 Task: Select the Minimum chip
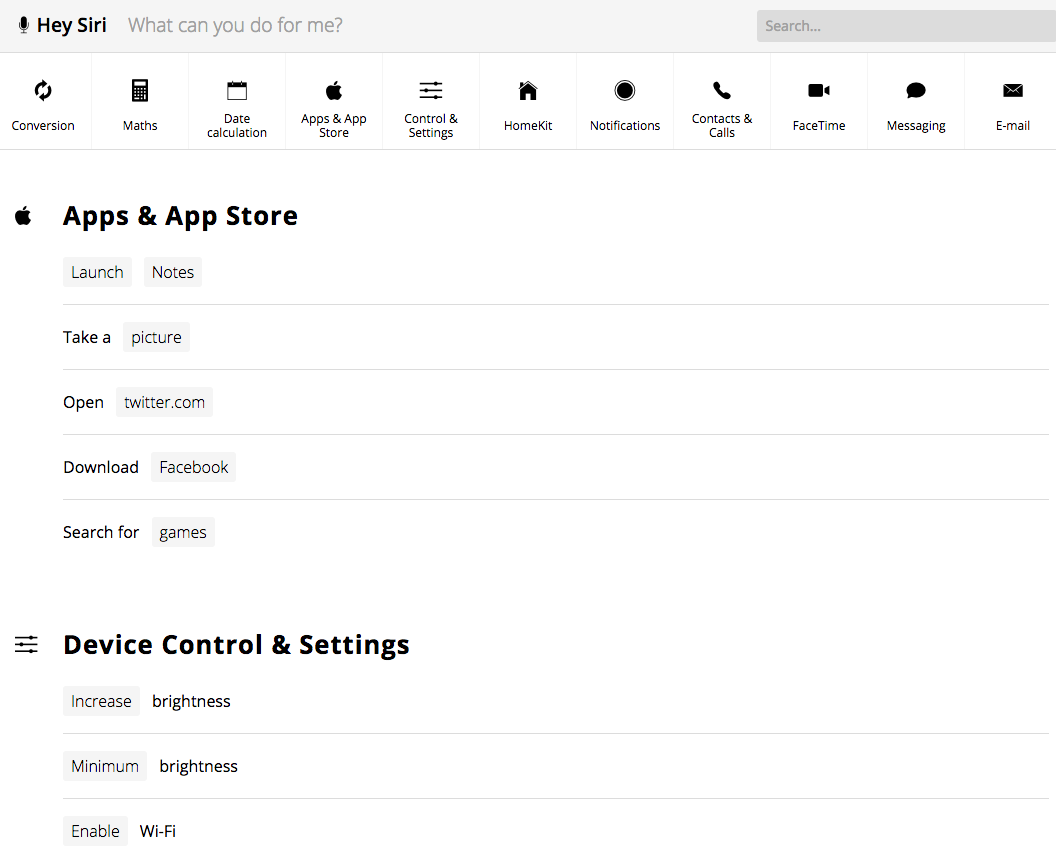105,766
